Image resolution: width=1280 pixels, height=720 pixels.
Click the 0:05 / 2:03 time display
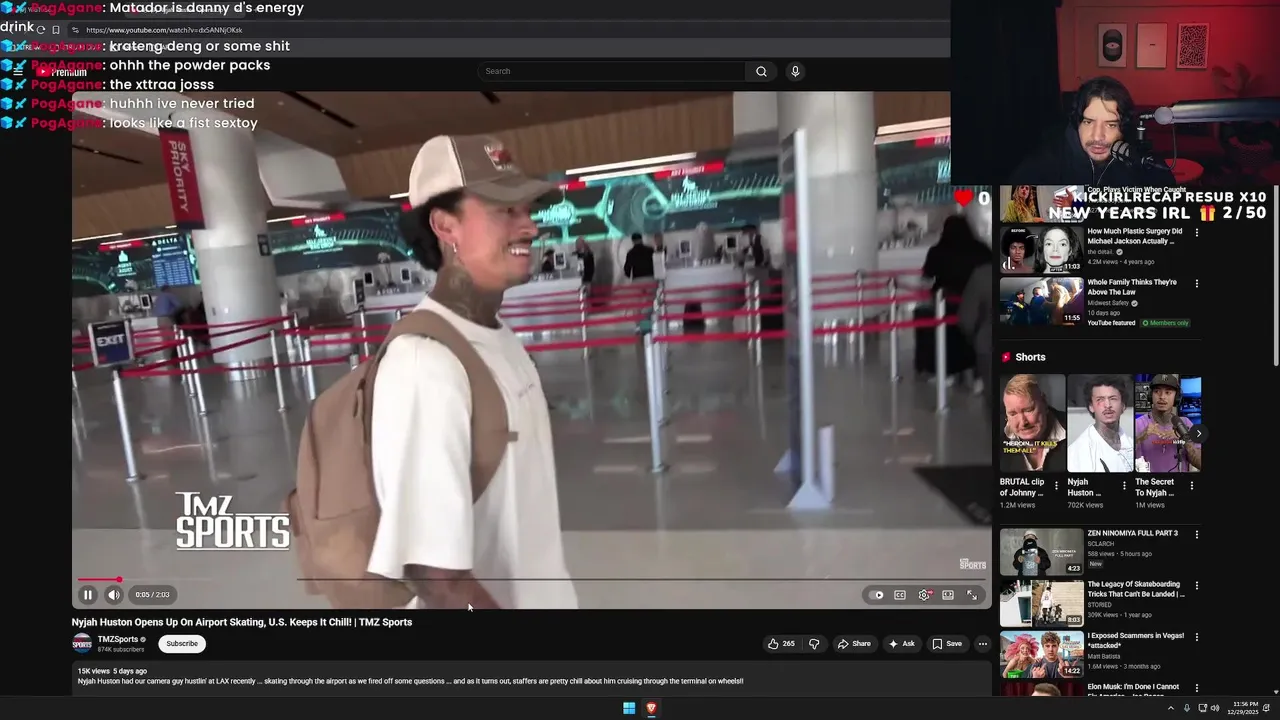click(x=152, y=595)
